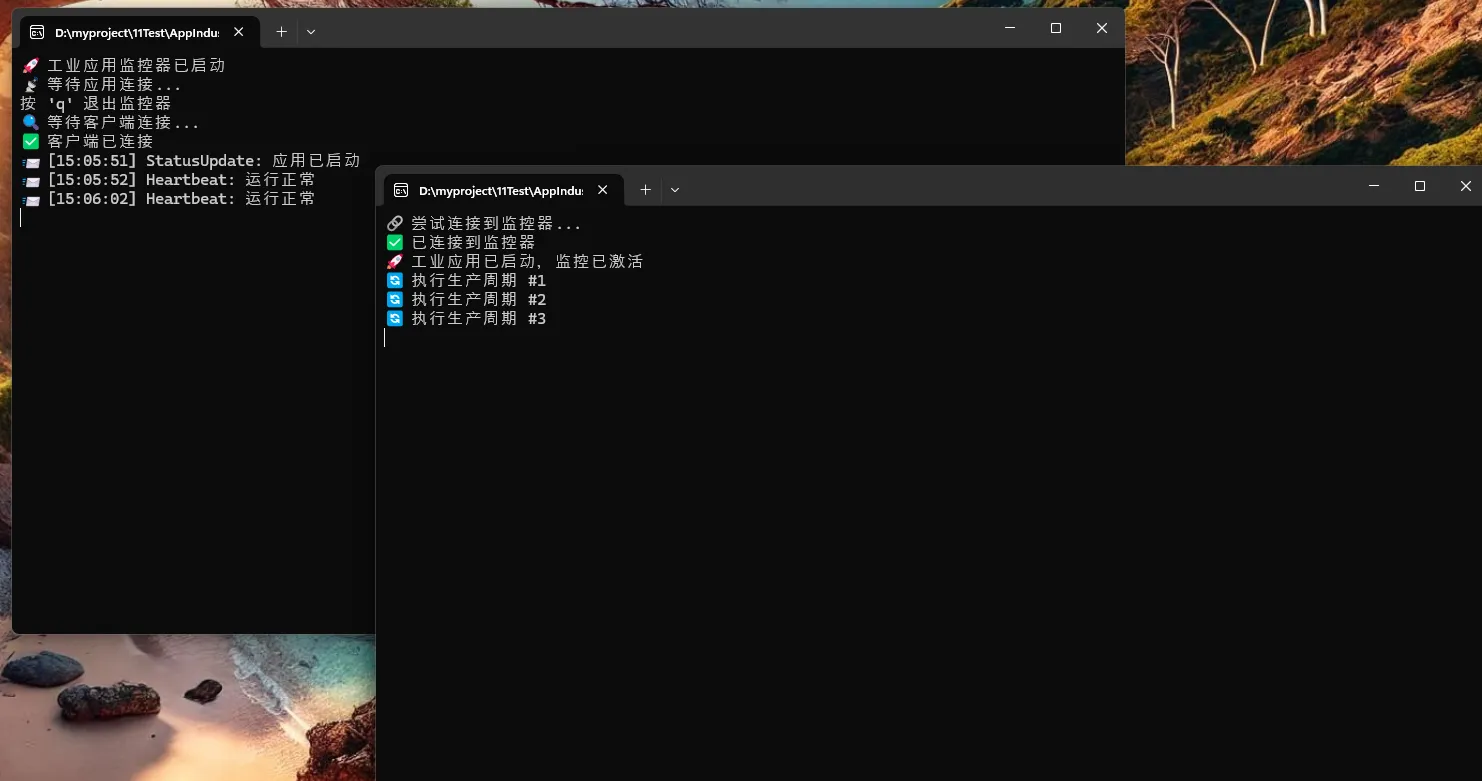Viewport: 1482px width, 781px height.
Task: Click the satellite emoji beside 等待应用连接
Action: [31, 85]
